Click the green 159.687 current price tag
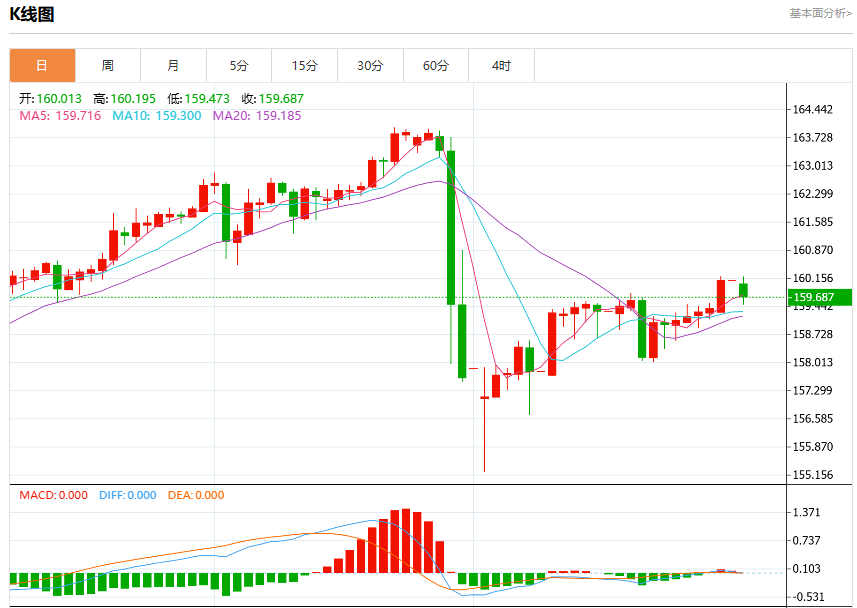Viewport: 857px width, 608px height. pyautogui.click(x=819, y=297)
